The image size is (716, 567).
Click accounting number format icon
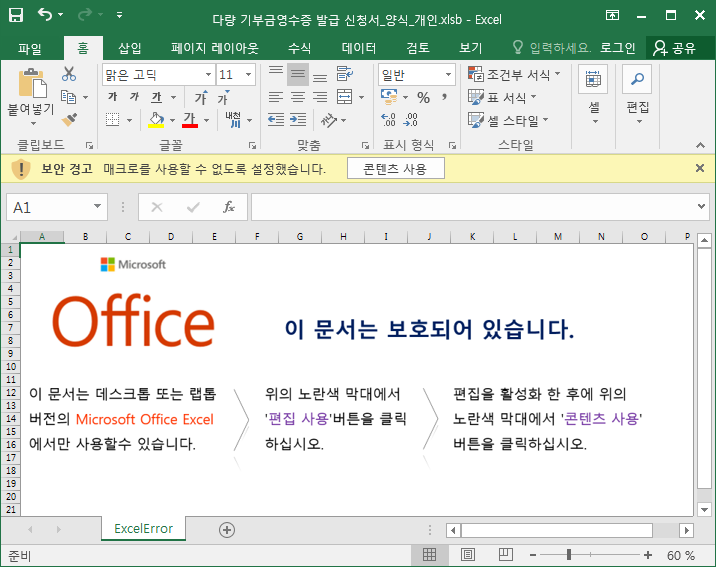[389, 97]
